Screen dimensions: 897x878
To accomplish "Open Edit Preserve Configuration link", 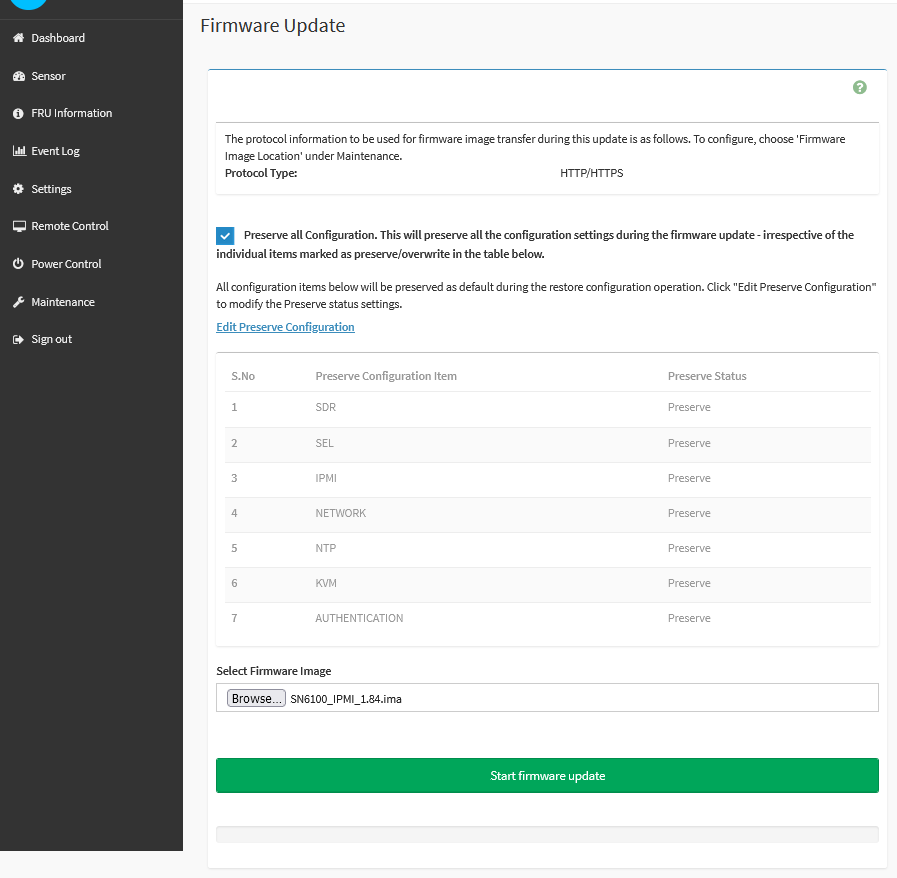I will [285, 327].
